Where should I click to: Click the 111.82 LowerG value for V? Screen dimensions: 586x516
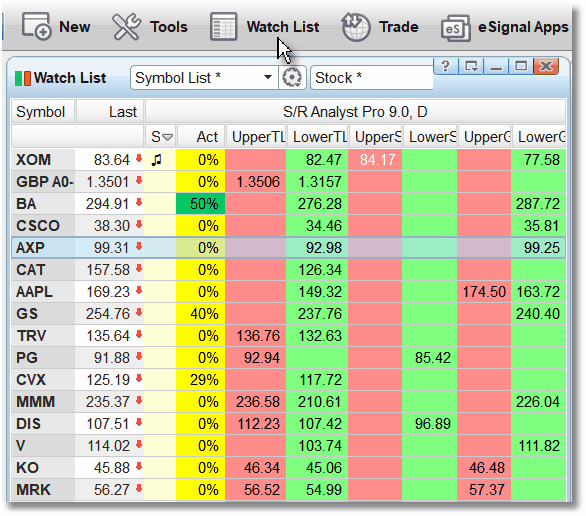click(539, 446)
